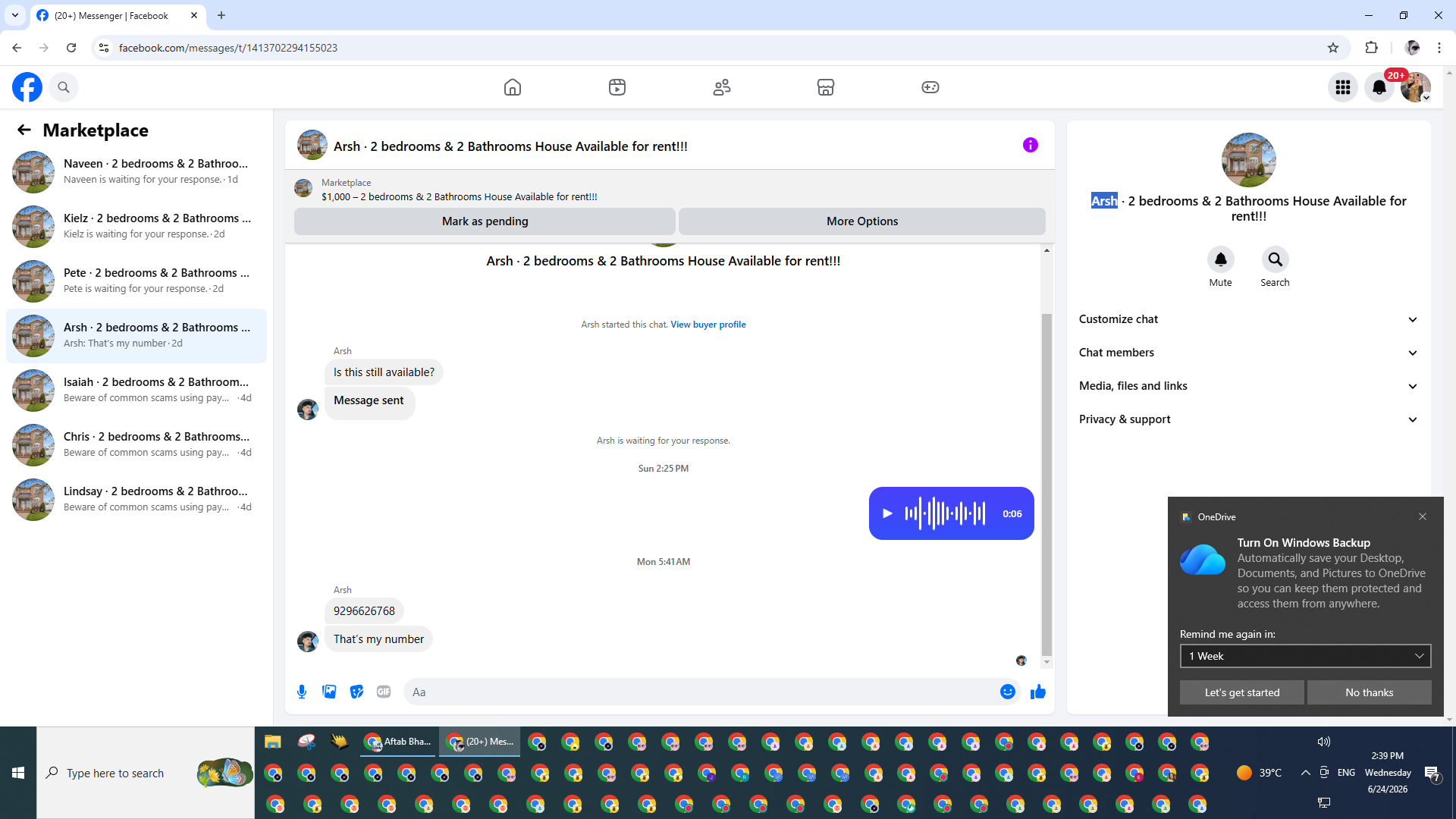The image size is (1456, 819).
Task: Open Naveen's Marketplace conversation
Action: tap(136, 171)
